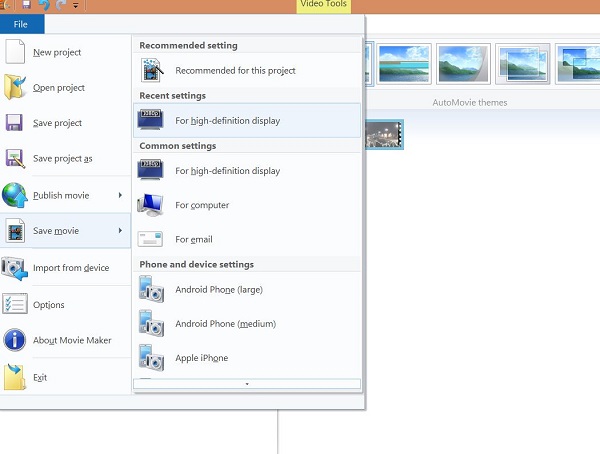The width and height of the screenshot is (600, 454).
Task: Click the Undo arrow in quick access toolbar
Action: click(44, 5)
